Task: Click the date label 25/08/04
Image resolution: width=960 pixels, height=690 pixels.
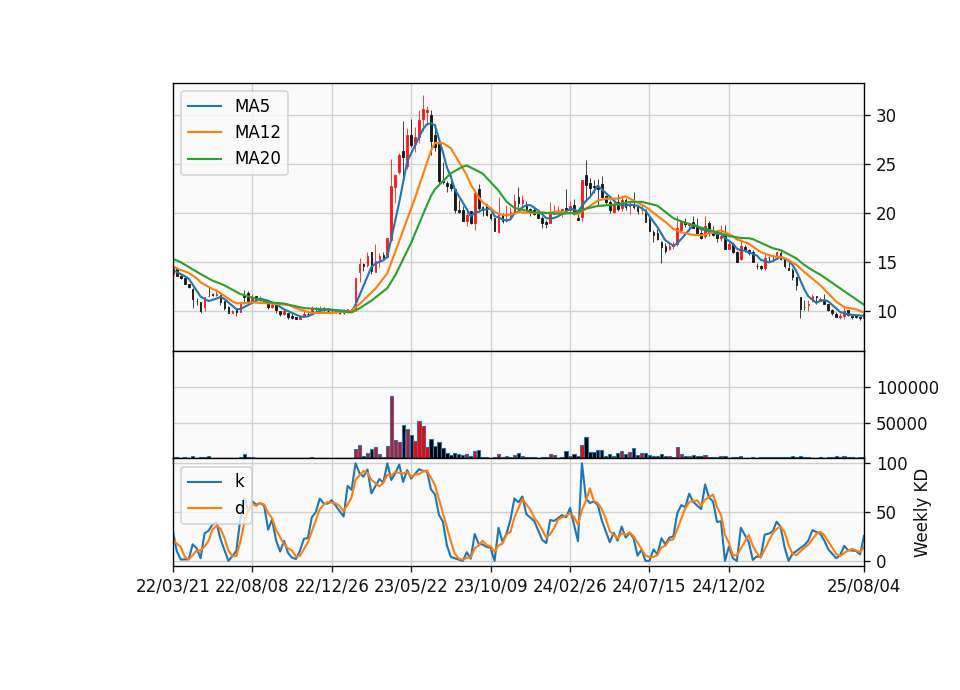Action: (863, 586)
